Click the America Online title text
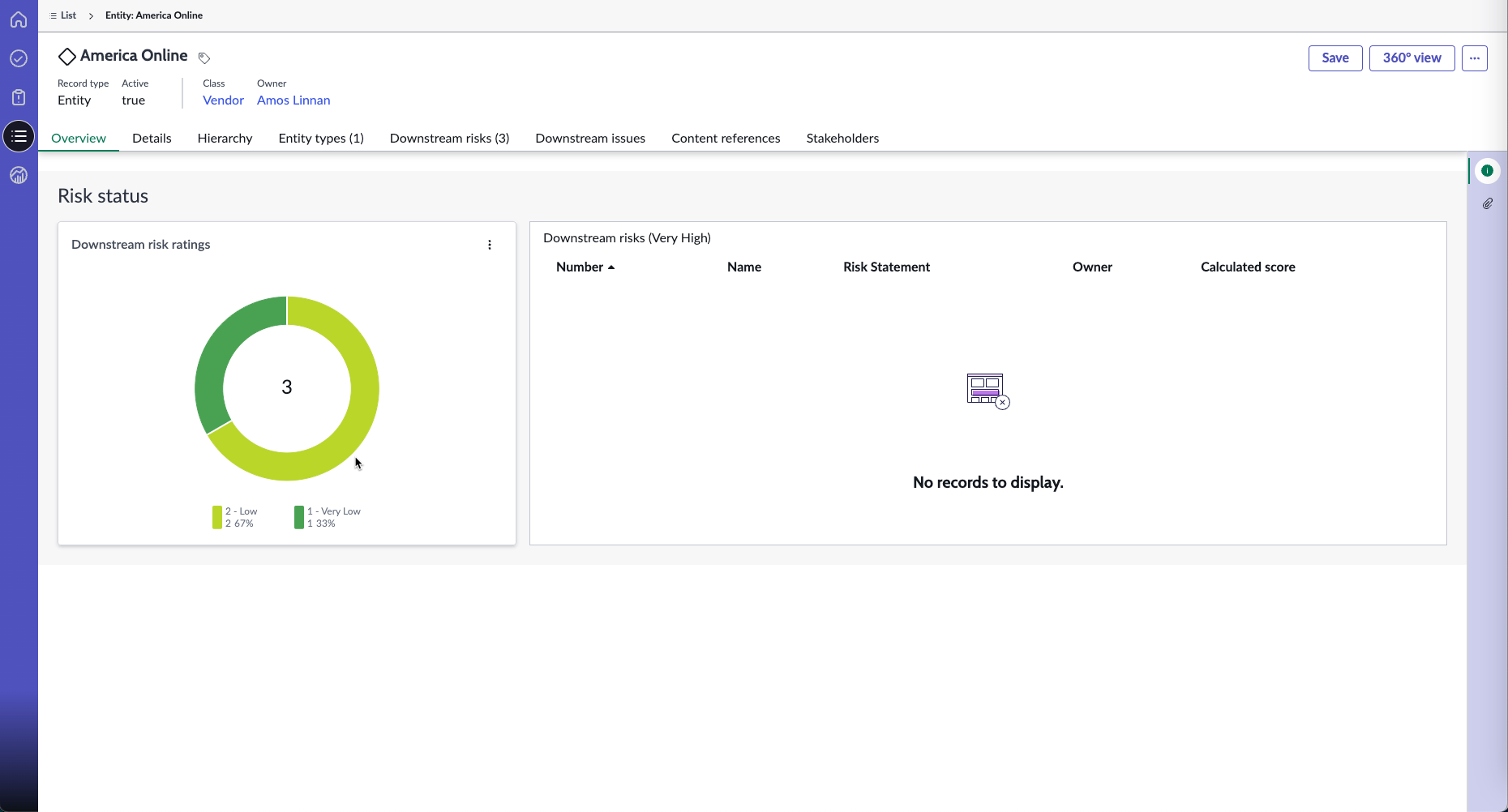This screenshot has height=812, width=1508. pyautogui.click(x=134, y=56)
